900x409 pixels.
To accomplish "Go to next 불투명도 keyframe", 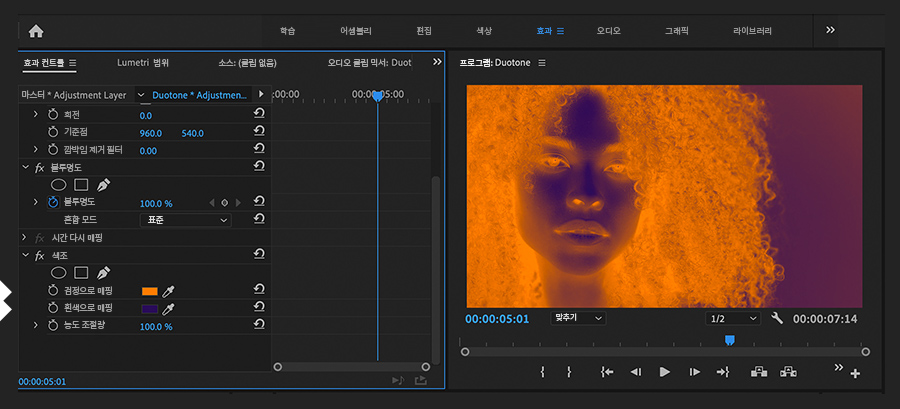I will [x=238, y=202].
